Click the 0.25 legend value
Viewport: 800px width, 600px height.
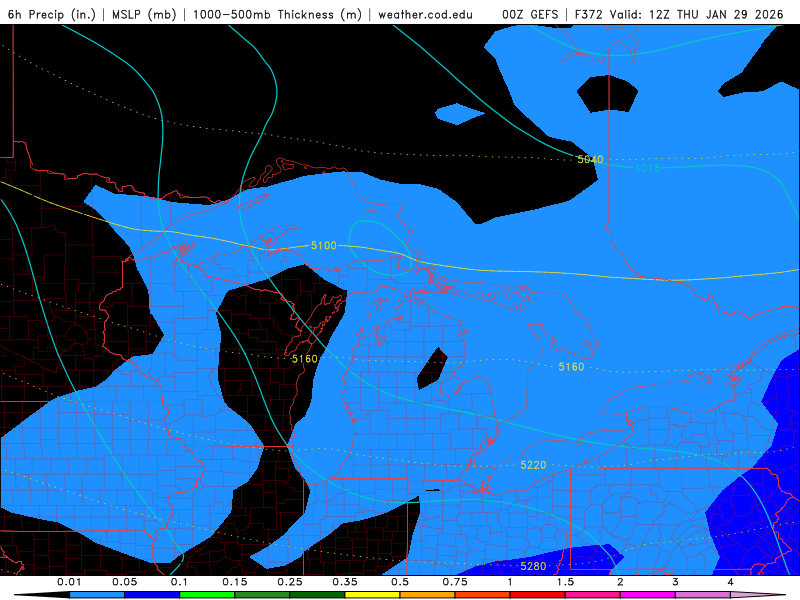(x=290, y=582)
